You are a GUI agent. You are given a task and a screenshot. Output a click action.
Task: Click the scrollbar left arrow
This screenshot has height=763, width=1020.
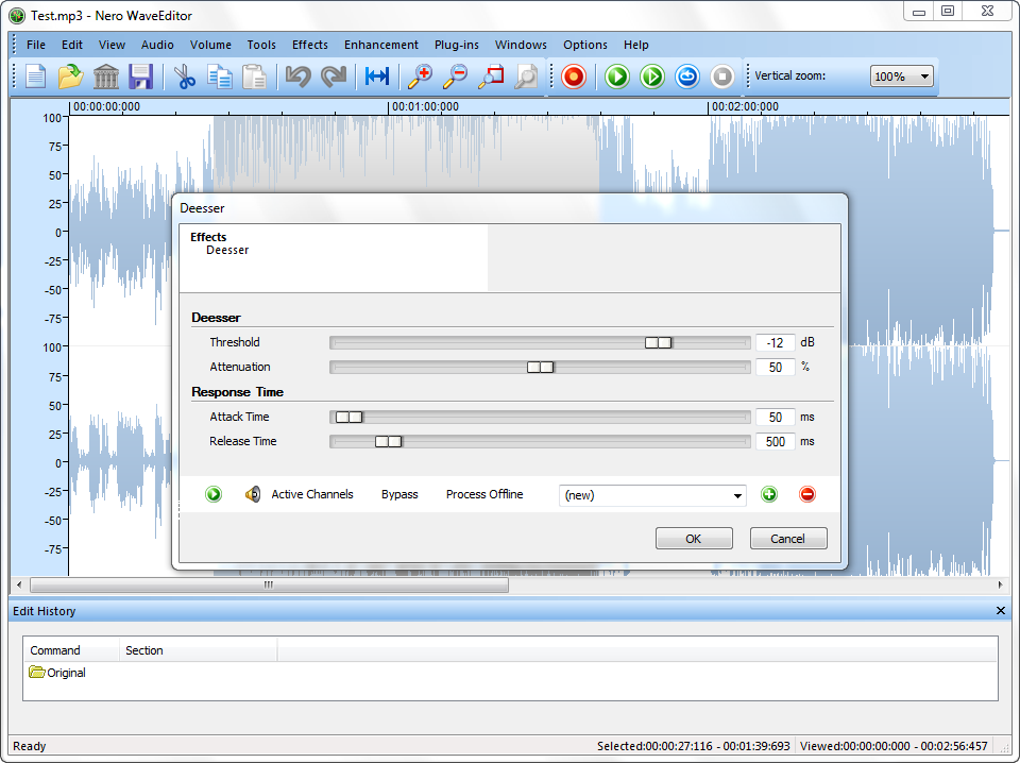(19, 585)
